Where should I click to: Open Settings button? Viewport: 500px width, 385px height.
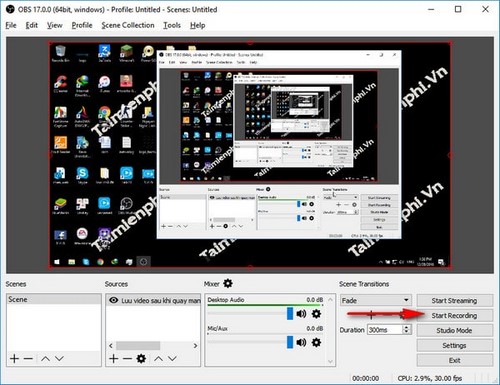[454, 346]
